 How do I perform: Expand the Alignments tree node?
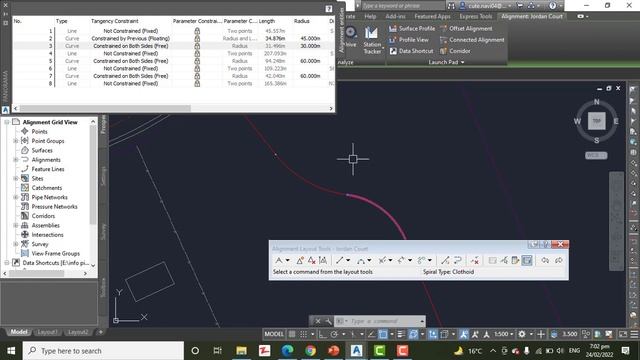16,160
